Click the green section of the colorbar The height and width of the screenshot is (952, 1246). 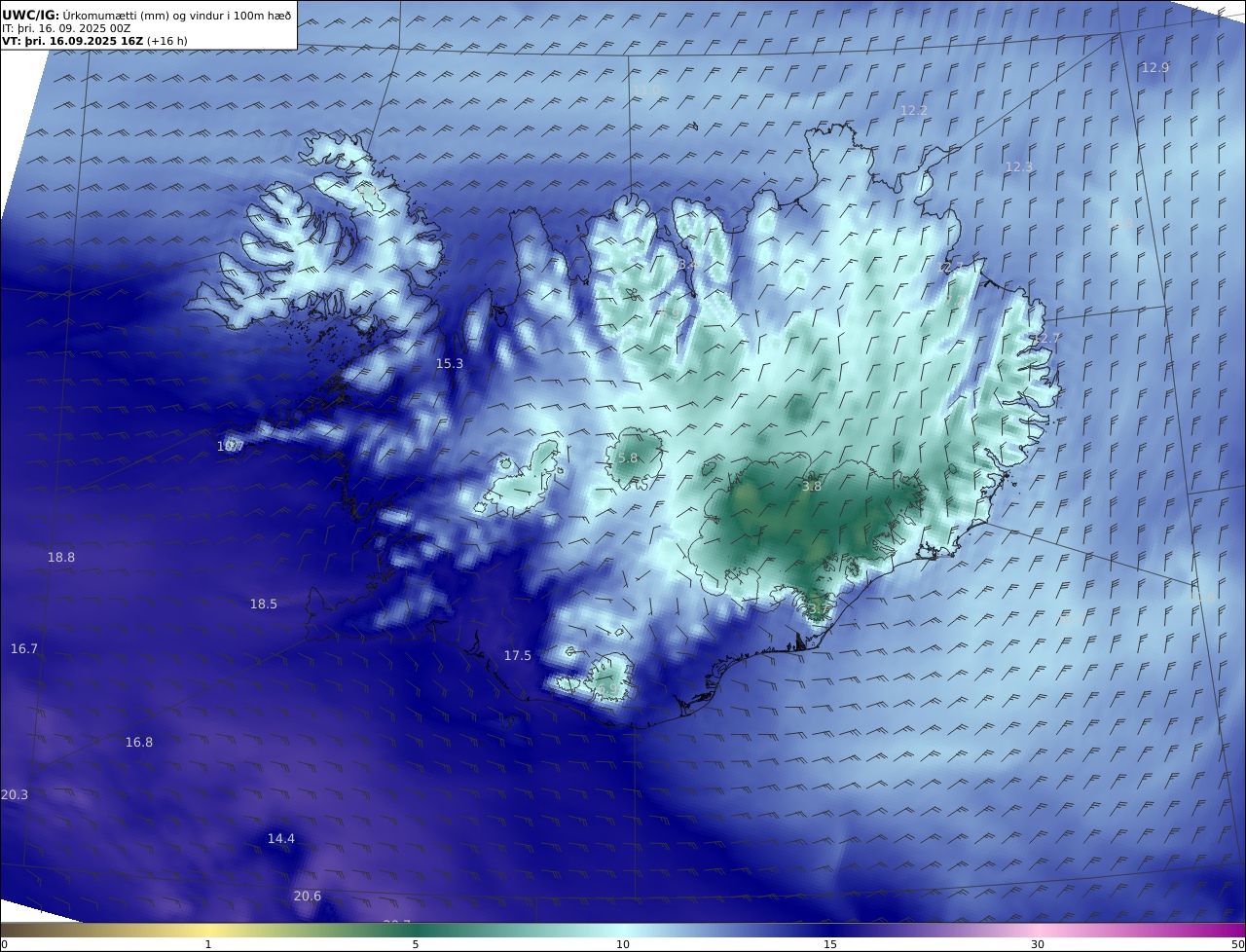[x=416, y=930]
